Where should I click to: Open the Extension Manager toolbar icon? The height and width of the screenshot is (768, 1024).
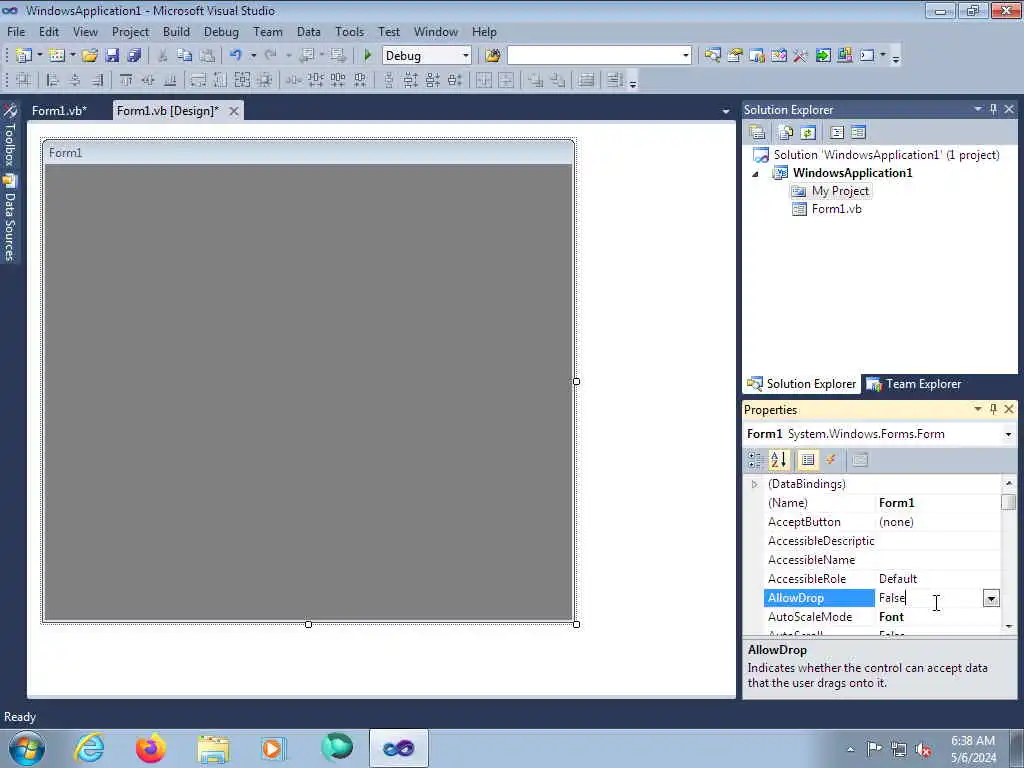click(844, 56)
